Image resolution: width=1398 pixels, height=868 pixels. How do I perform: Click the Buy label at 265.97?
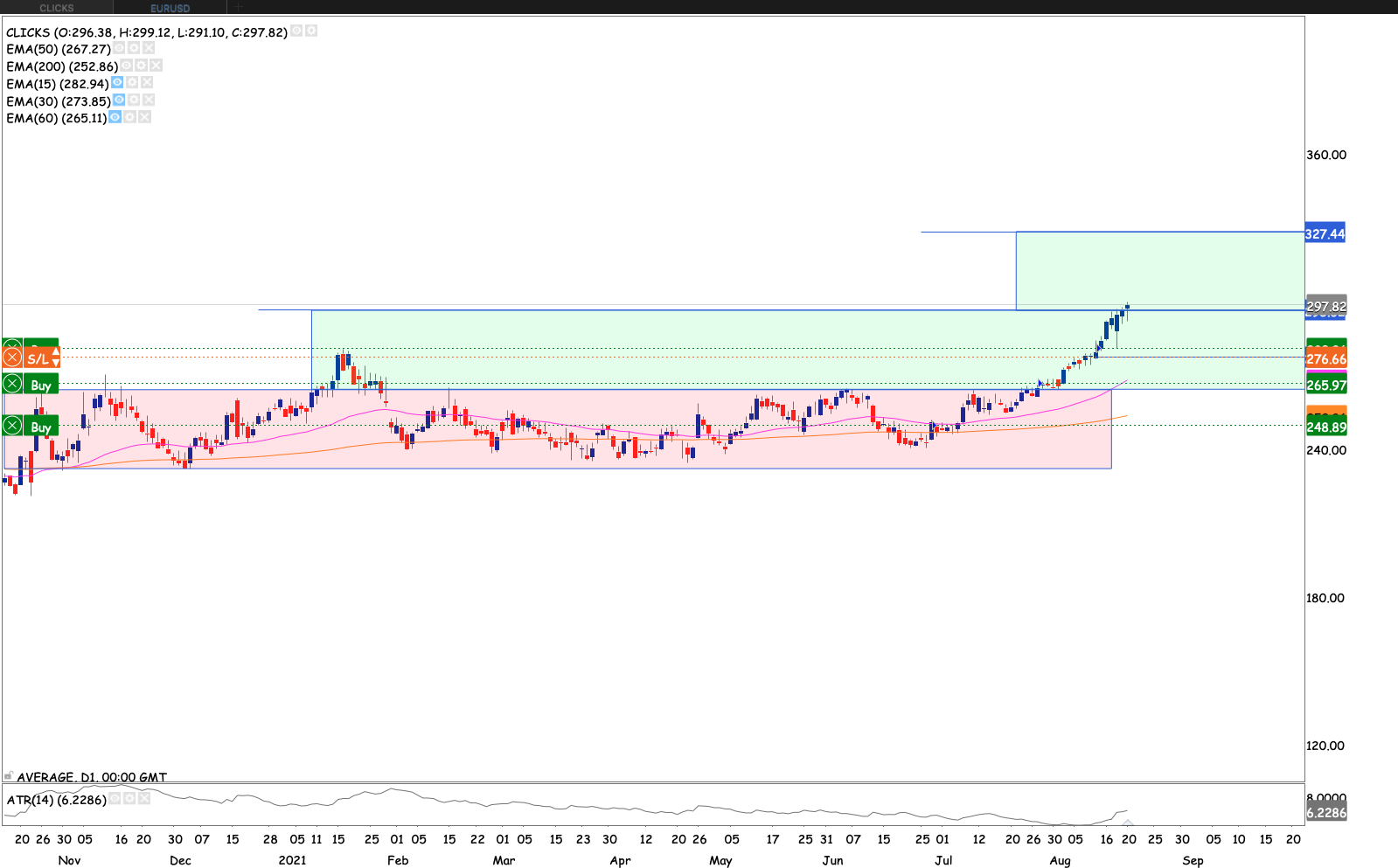point(41,385)
